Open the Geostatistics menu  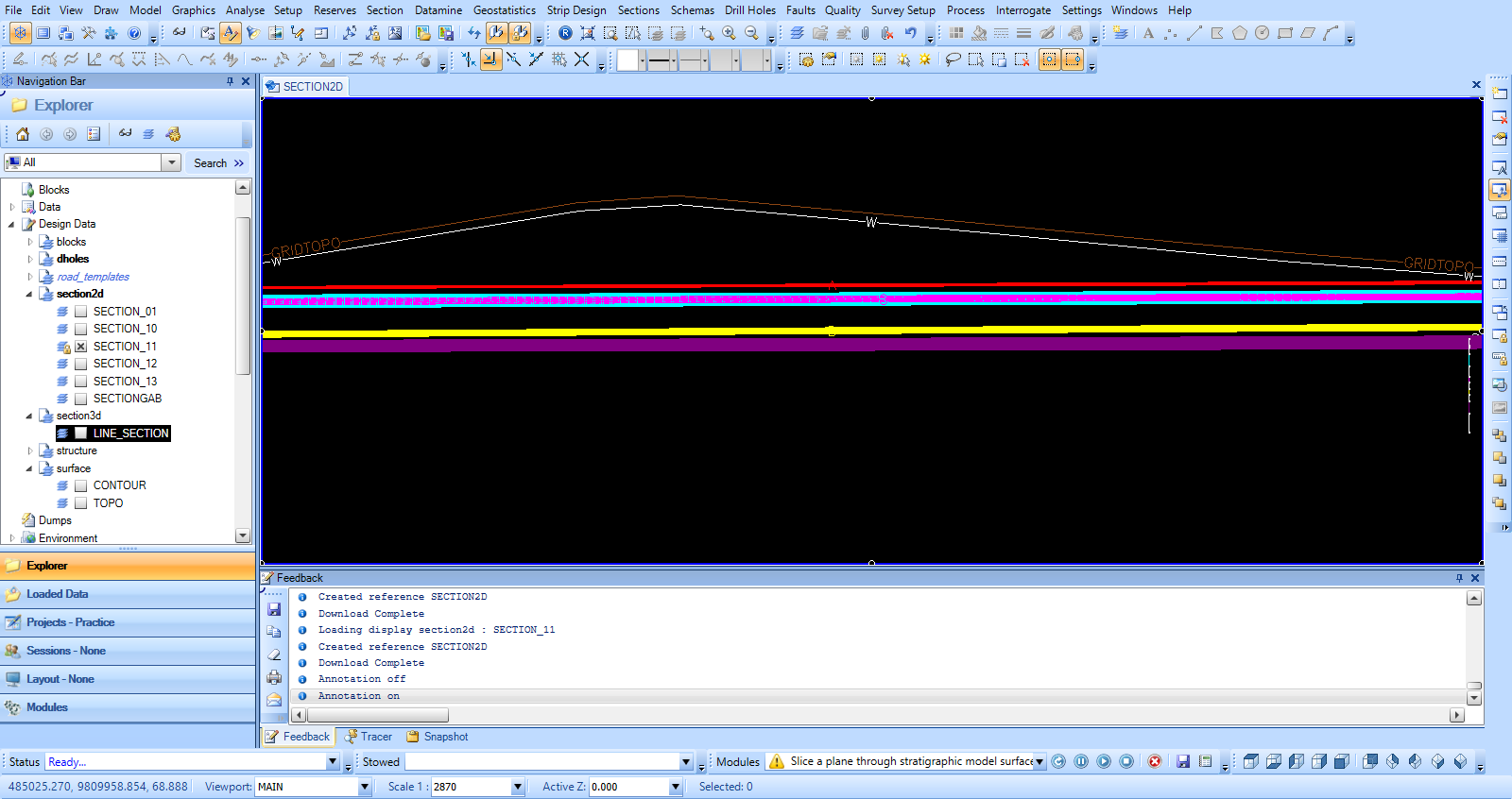(x=504, y=10)
